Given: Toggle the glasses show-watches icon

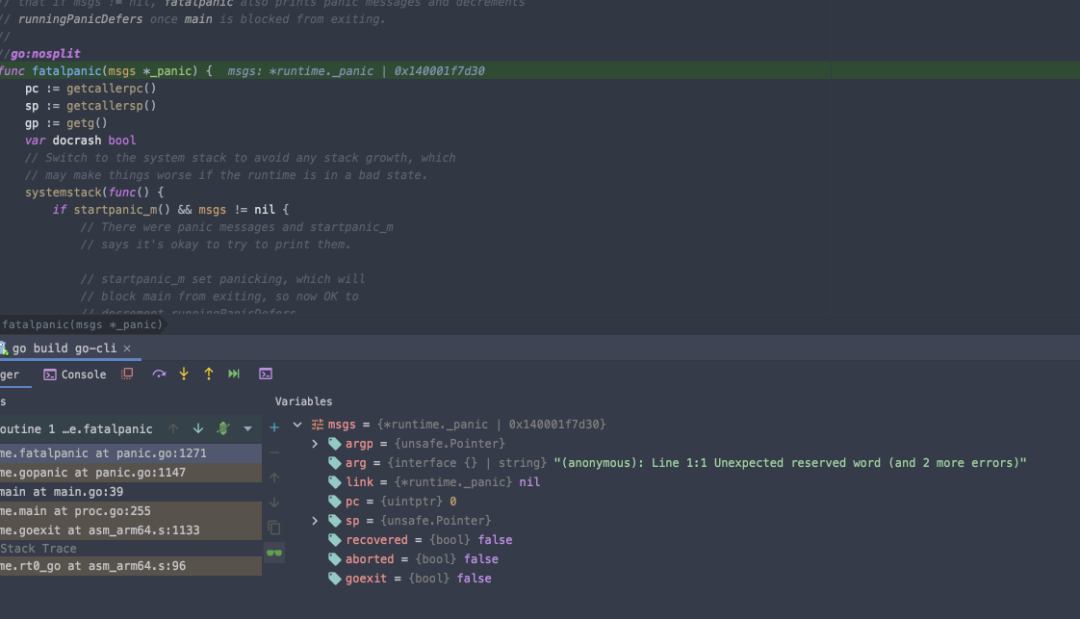Looking at the screenshot, I should (x=274, y=552).
